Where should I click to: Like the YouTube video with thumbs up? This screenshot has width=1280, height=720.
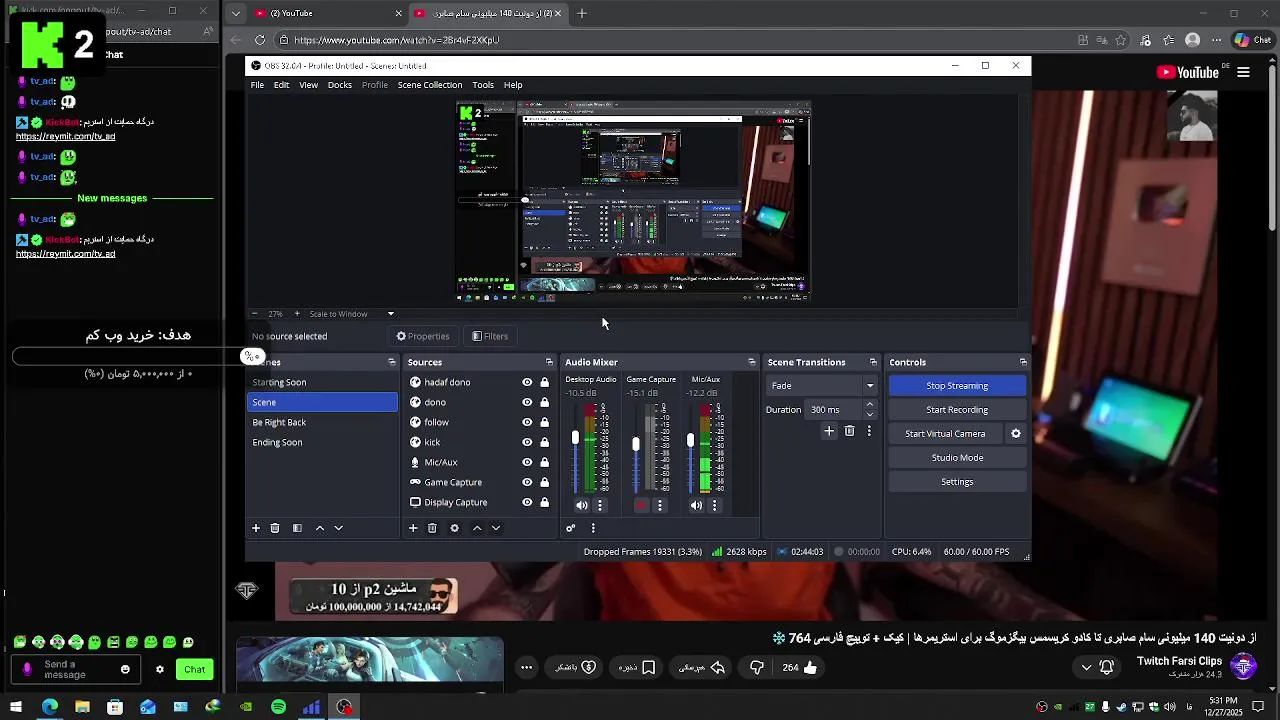click(810, 668)
